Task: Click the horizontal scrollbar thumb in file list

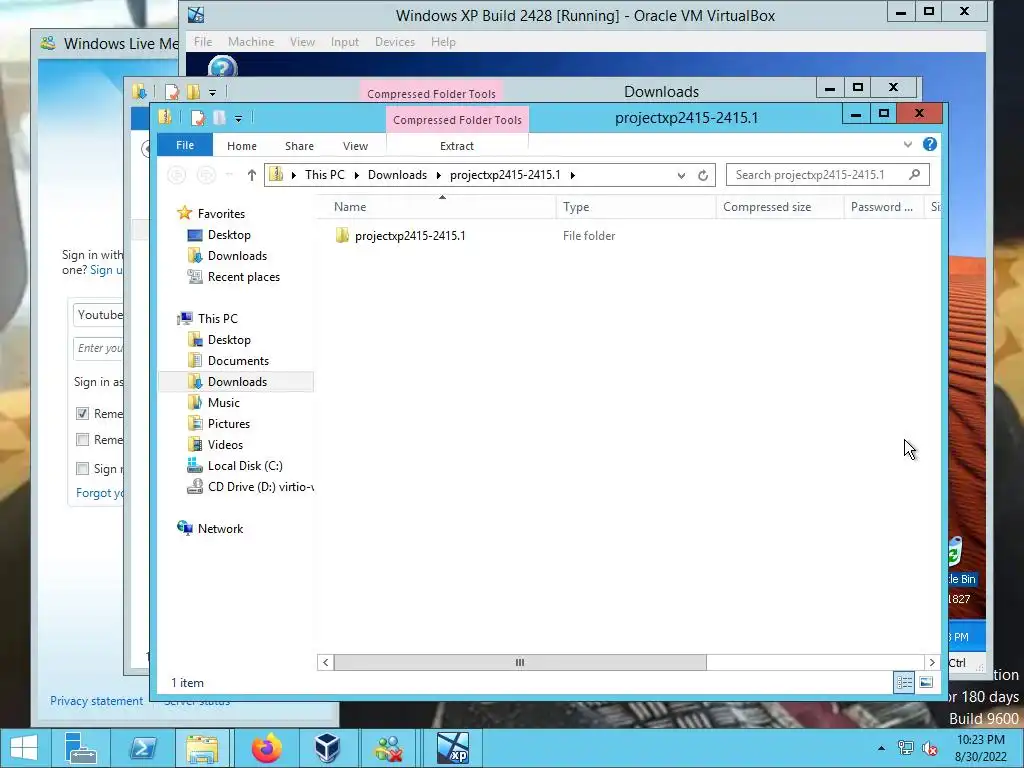Action: 520,662
